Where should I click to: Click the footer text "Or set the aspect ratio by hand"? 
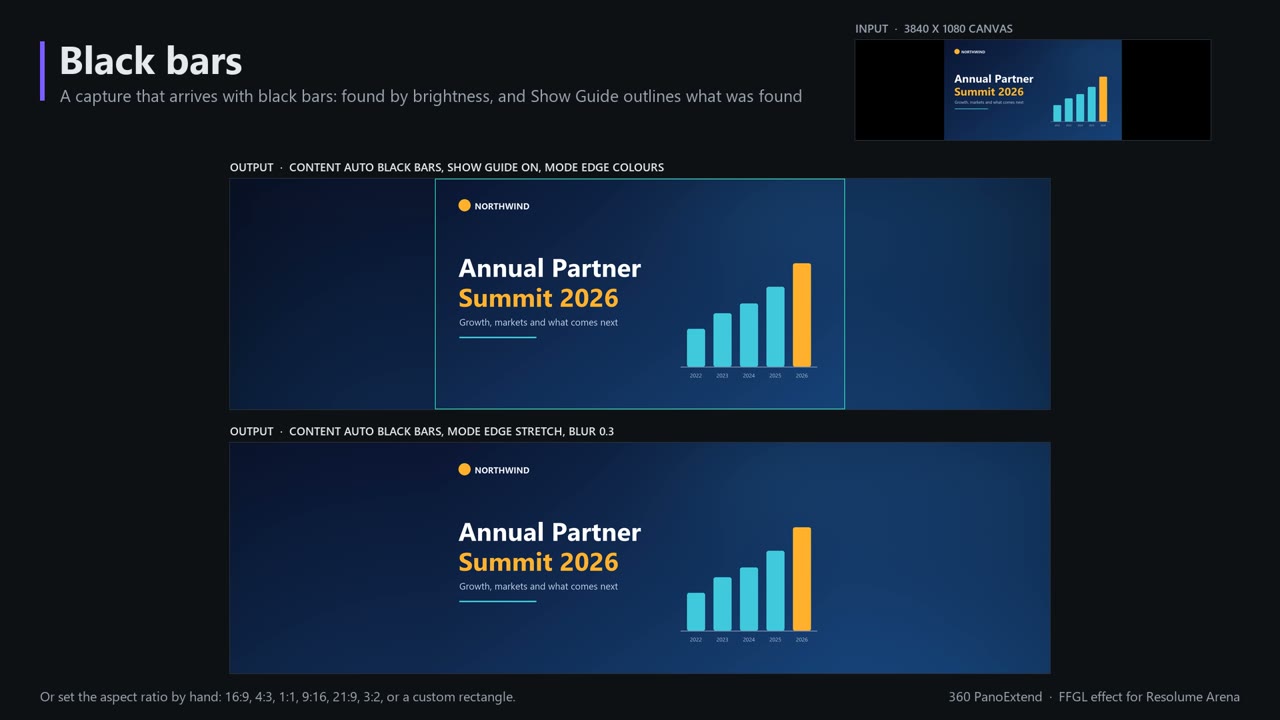tap(278, 697)
